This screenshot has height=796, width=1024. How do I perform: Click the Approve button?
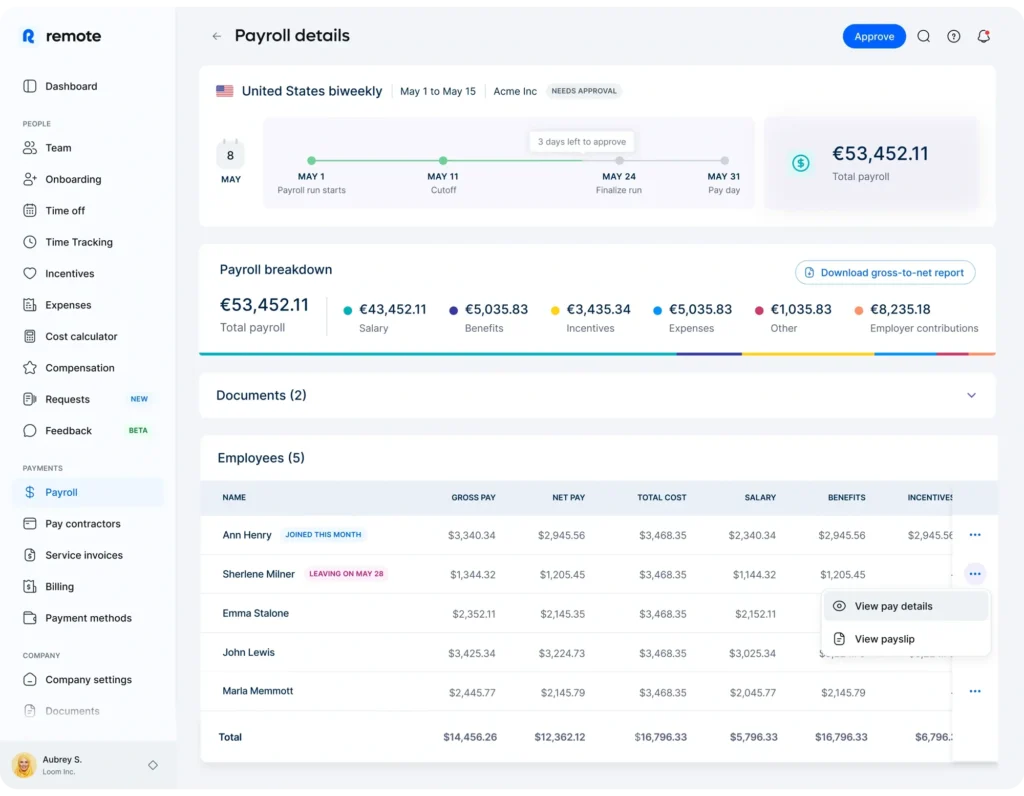click(x=873, y=36)
